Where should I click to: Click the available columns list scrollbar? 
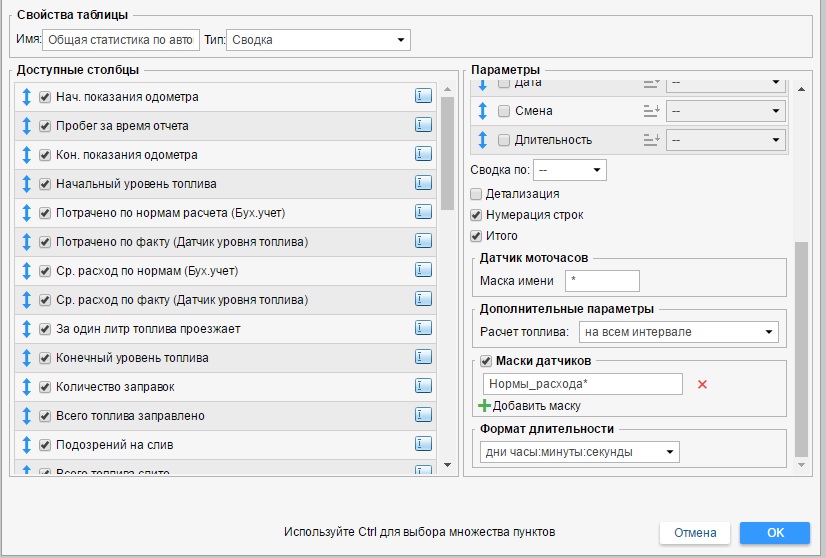click(447, 150)
